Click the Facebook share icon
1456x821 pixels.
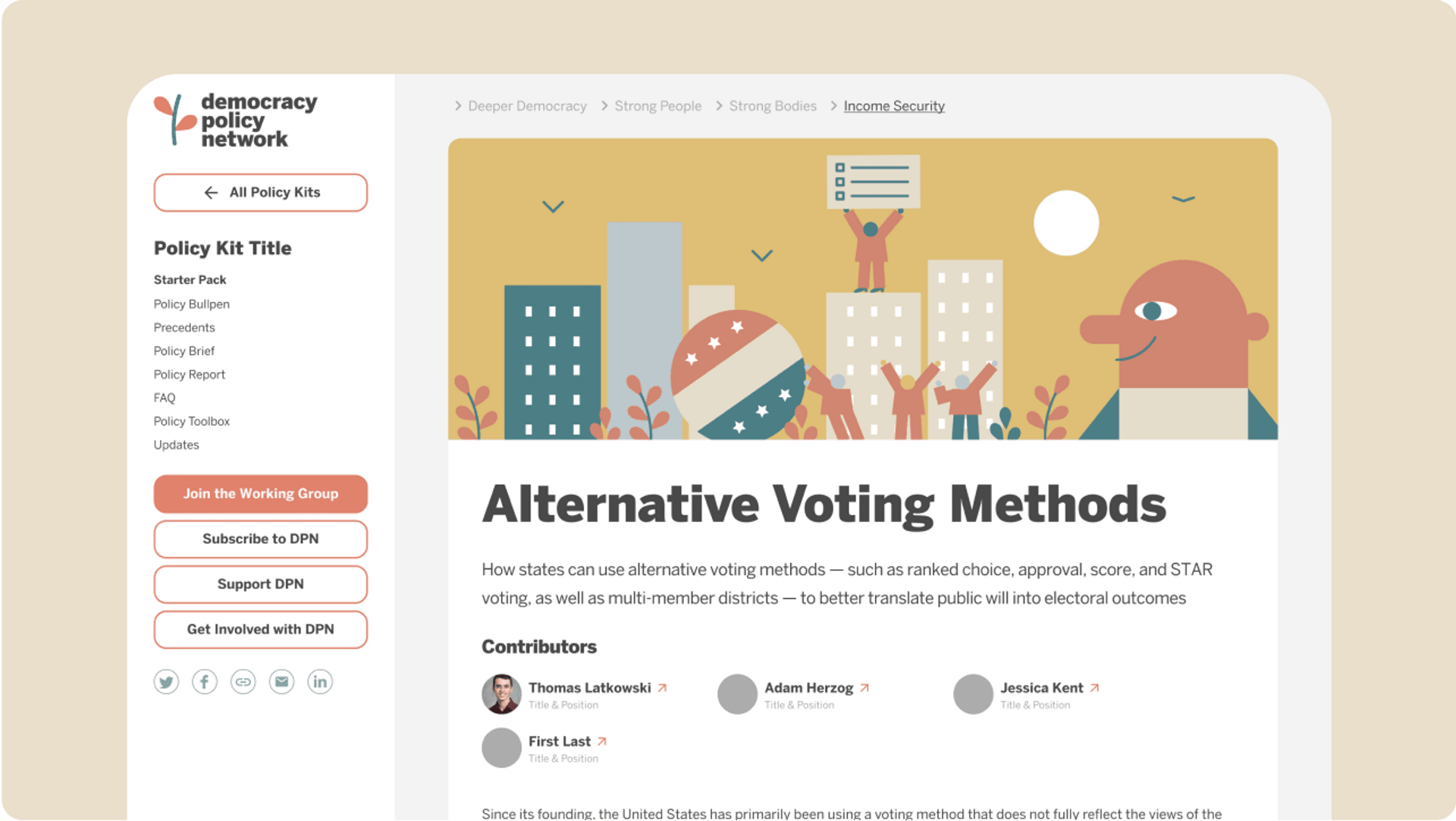pyautogui.click(x=205, y=681)
